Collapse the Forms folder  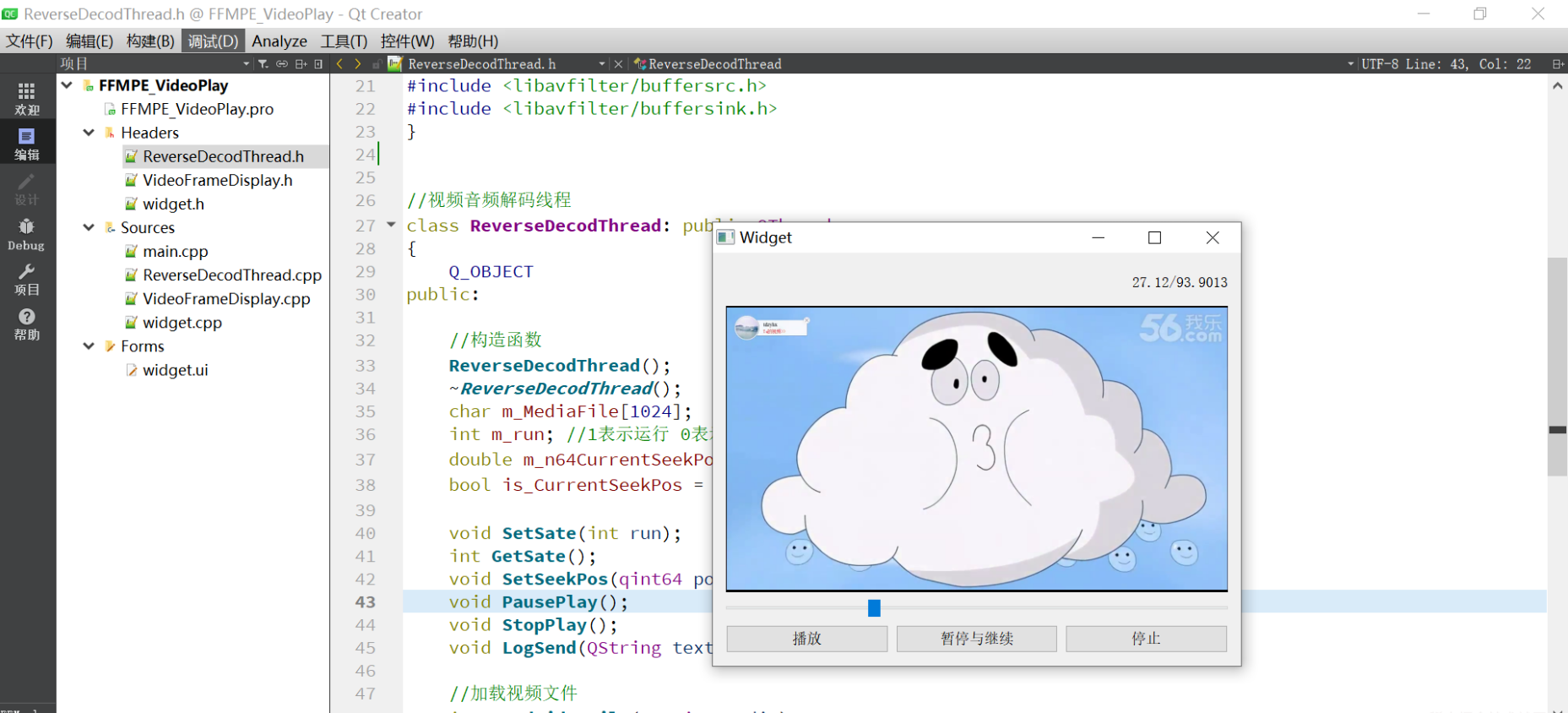[x=89, y=346]
